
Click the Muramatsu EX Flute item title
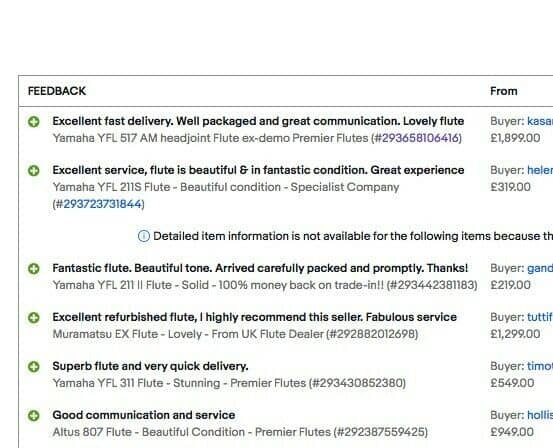(x=235, y=334)
